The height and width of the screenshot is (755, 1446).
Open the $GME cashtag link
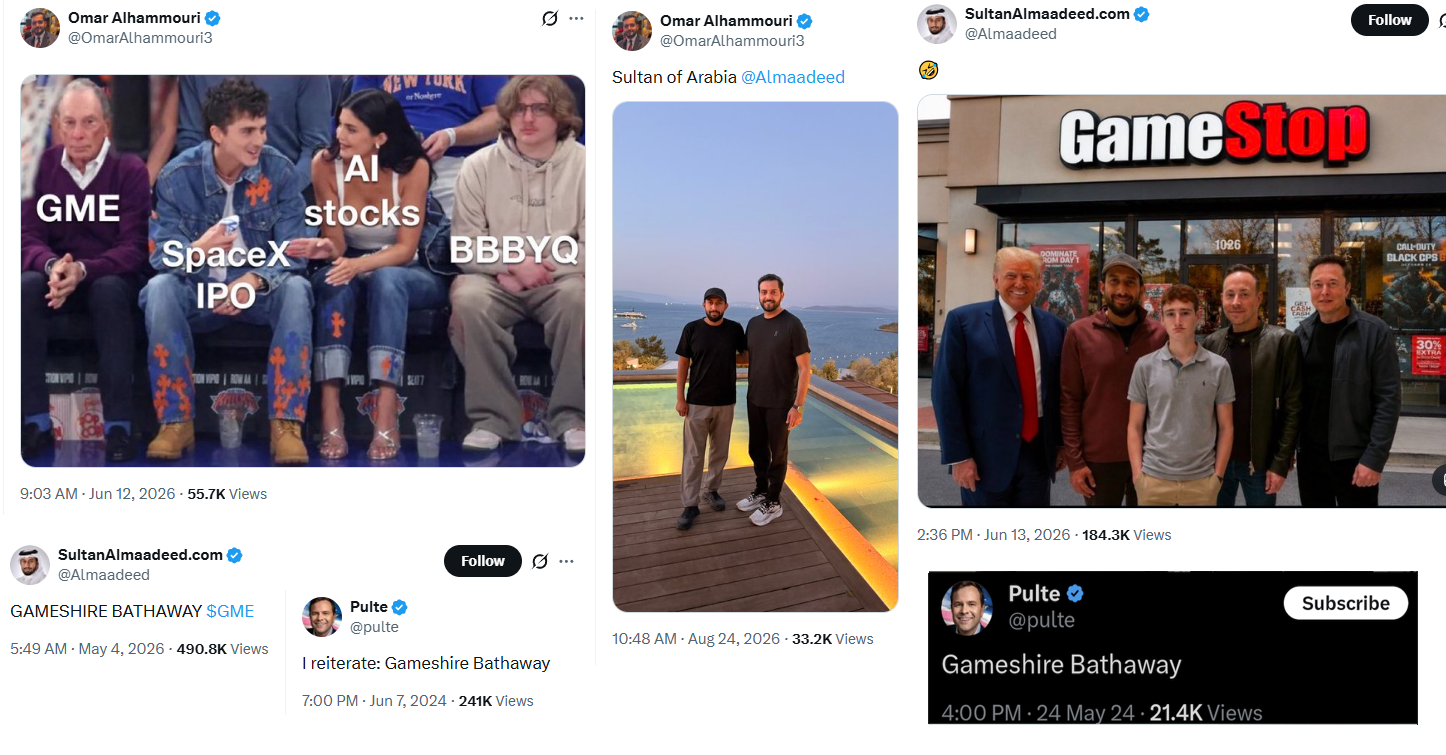230,611
